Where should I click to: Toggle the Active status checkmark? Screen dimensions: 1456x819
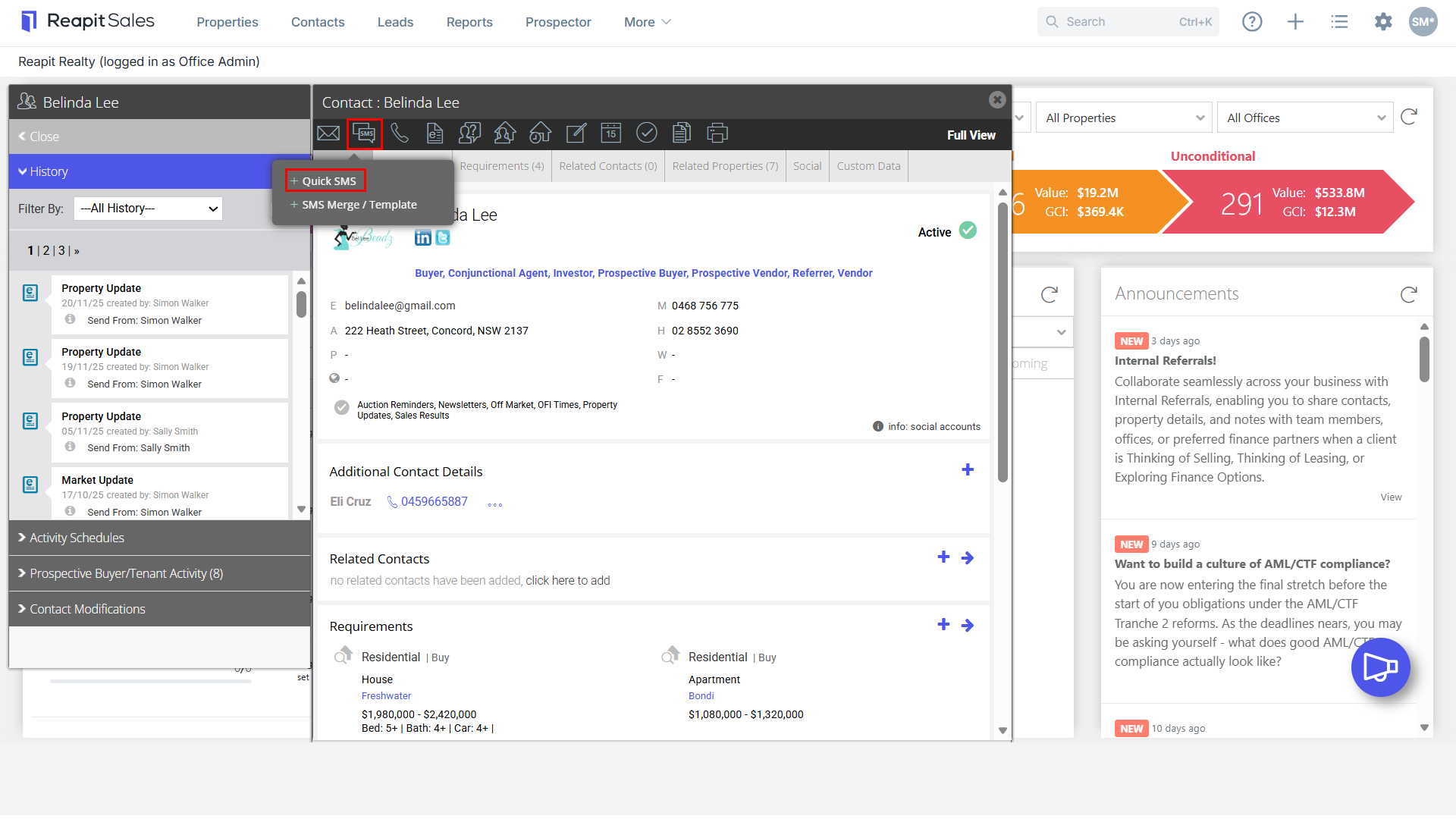point(968,231)
